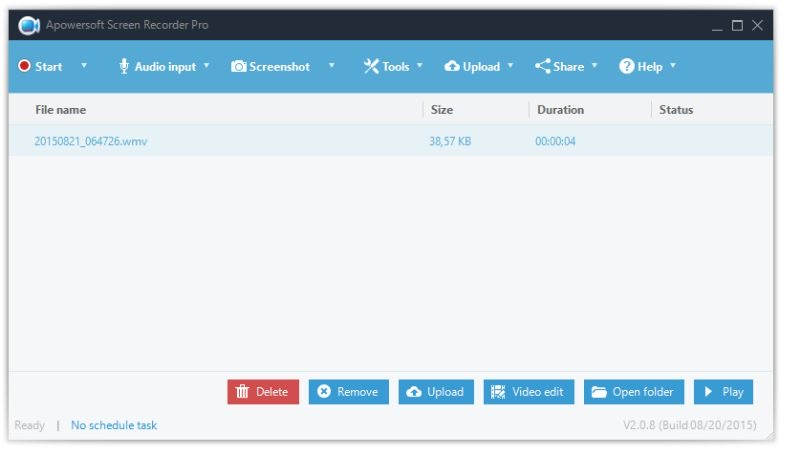
Task: Click the Remove button
Action: (x=348, y=392)
